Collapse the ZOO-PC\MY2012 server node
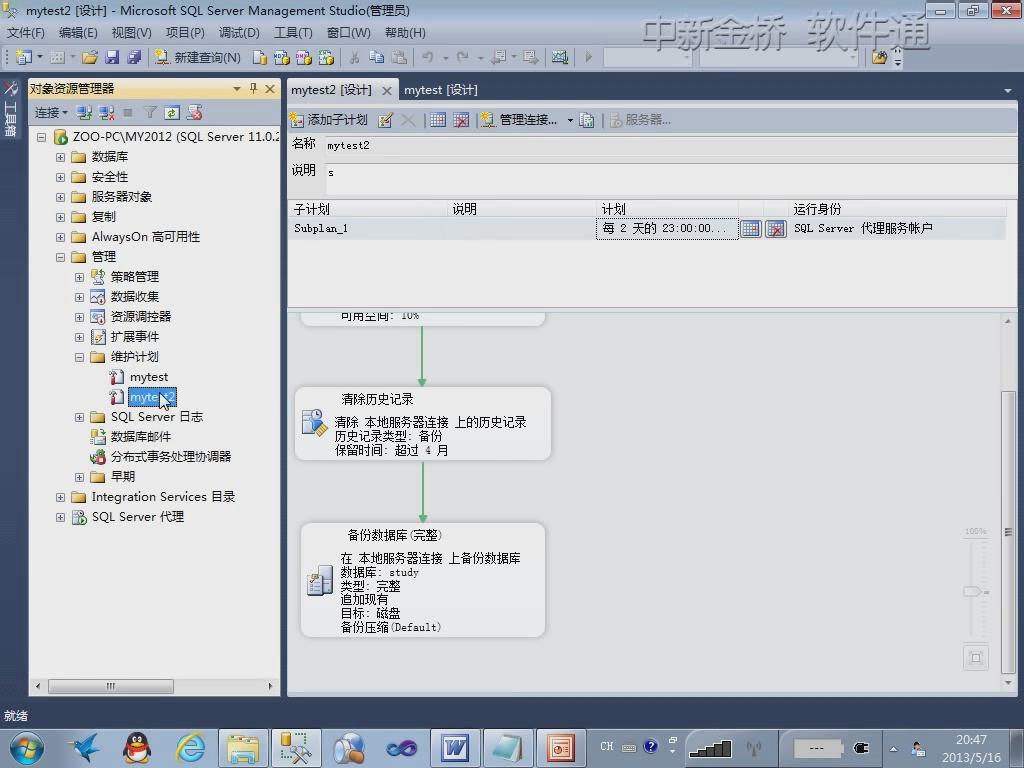 [42, 137]
